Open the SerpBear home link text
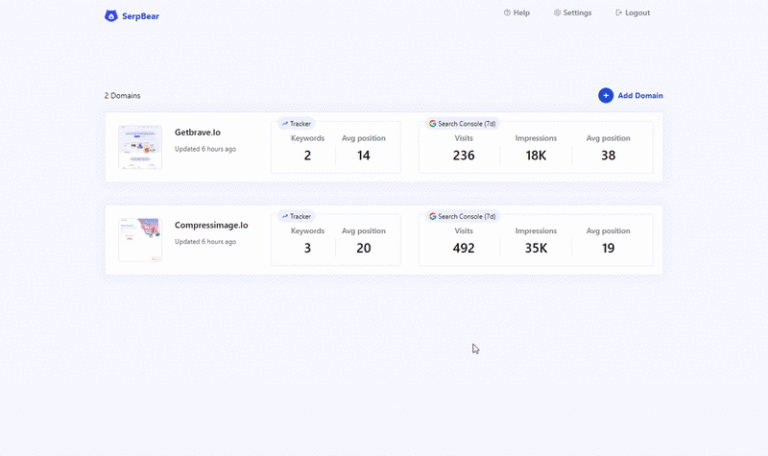768x456 pixels. (140, 16)
